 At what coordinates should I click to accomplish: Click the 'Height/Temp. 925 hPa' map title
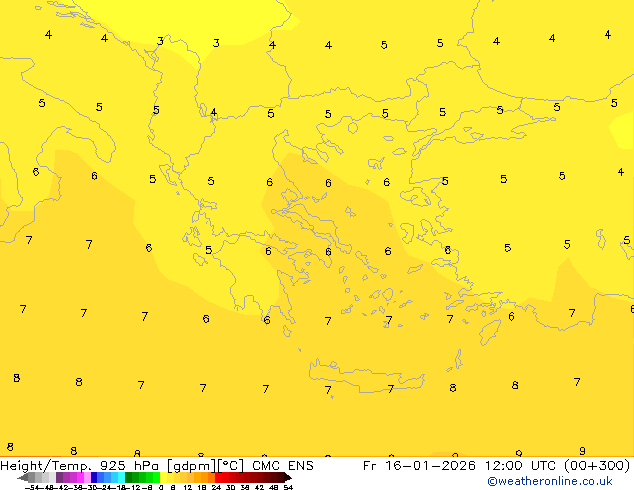click(x=80, y=466)
